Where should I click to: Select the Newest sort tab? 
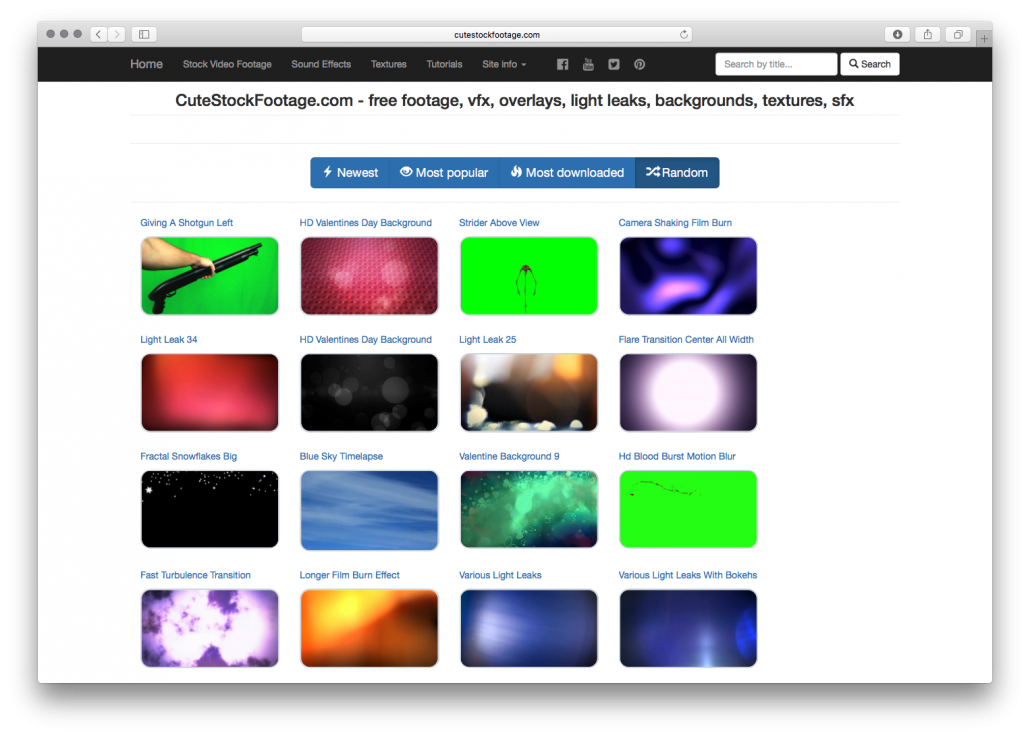pos(350,173)
